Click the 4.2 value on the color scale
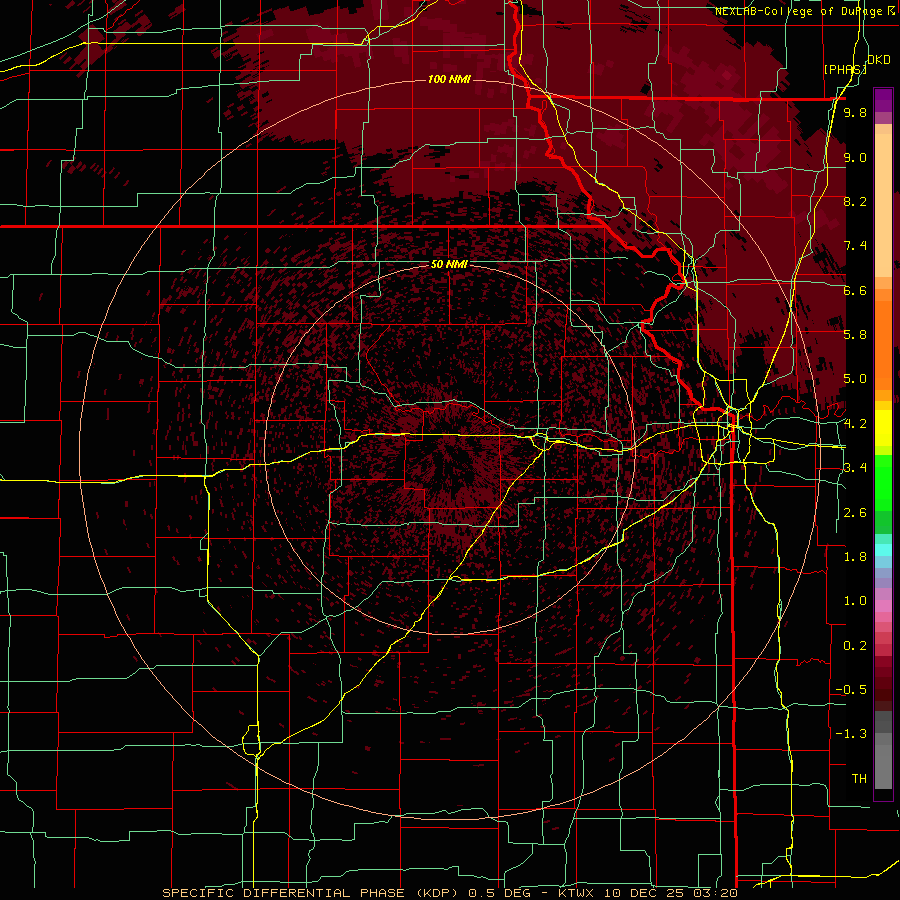Viewport: 900px width, 900px height. click(x=855, y=424)
